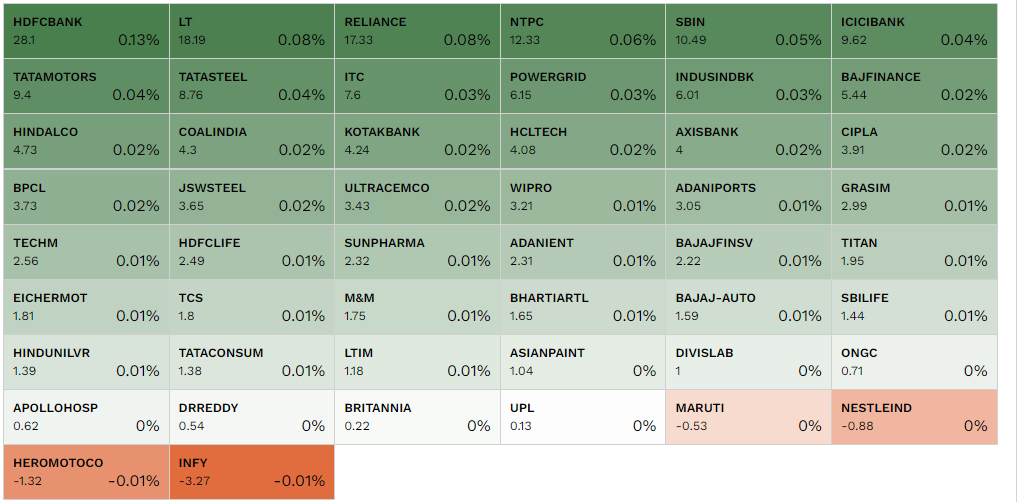Select the APOLLOHOSP tile

pyautogui.click(x=86, y=417)
